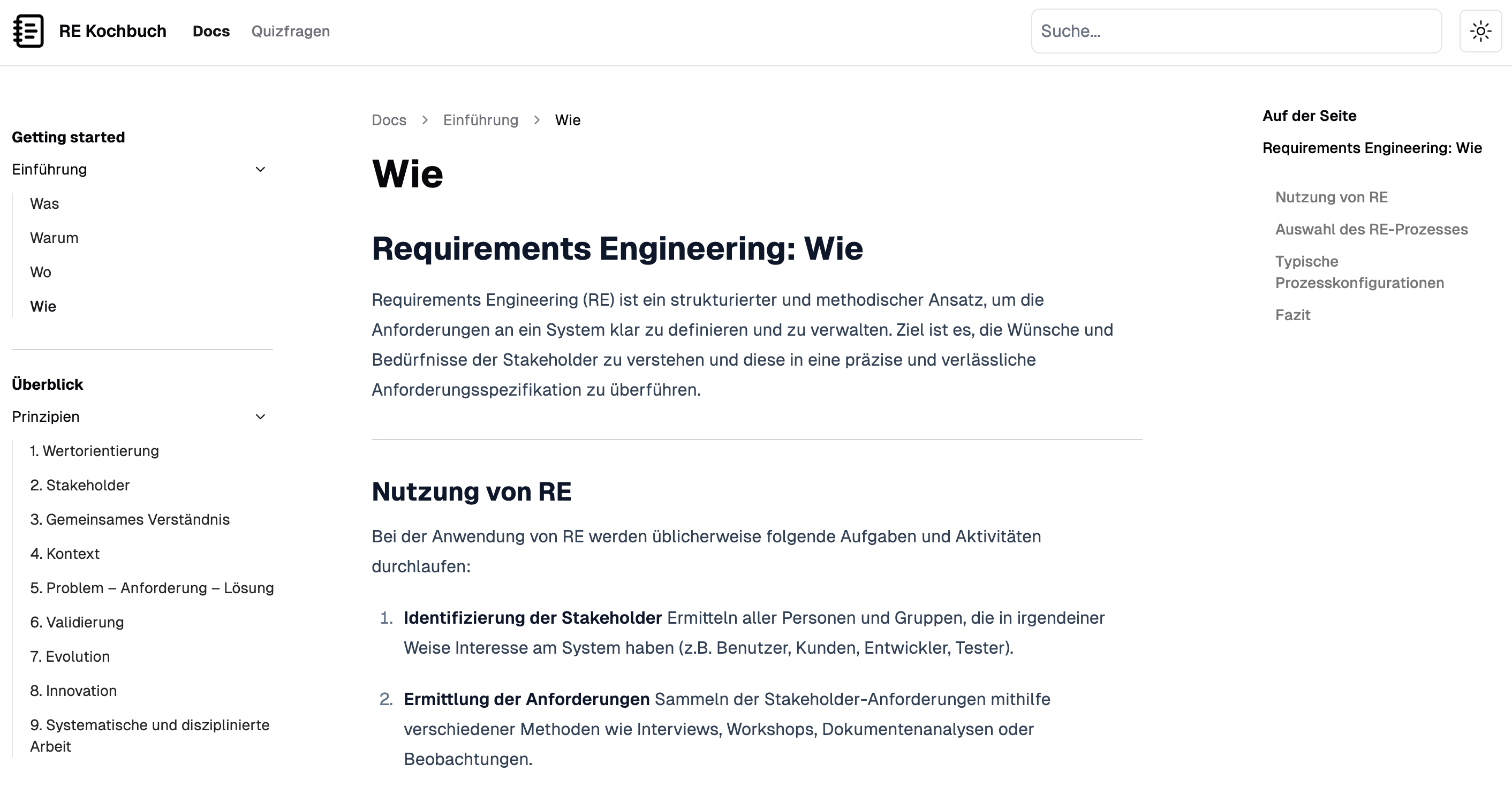Click the Docs breadcrumb link

(x=389, y=120)
